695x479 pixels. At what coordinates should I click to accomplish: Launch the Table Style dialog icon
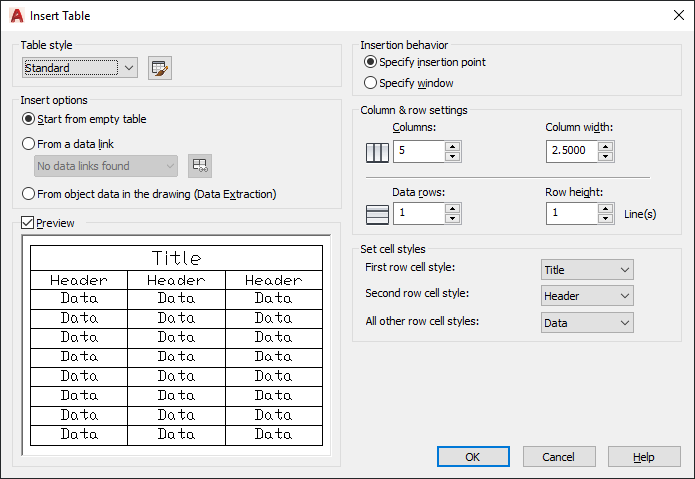click(x=160, y=68)
